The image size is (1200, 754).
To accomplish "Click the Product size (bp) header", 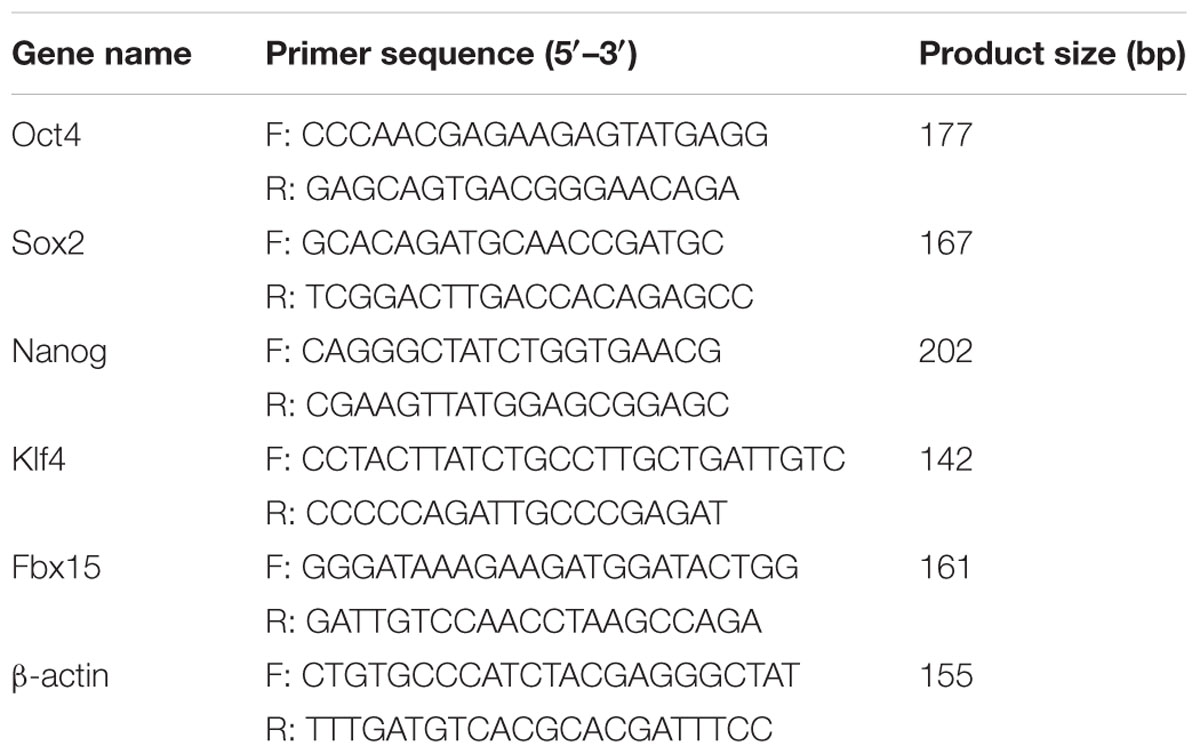I will coord(1052,54).
